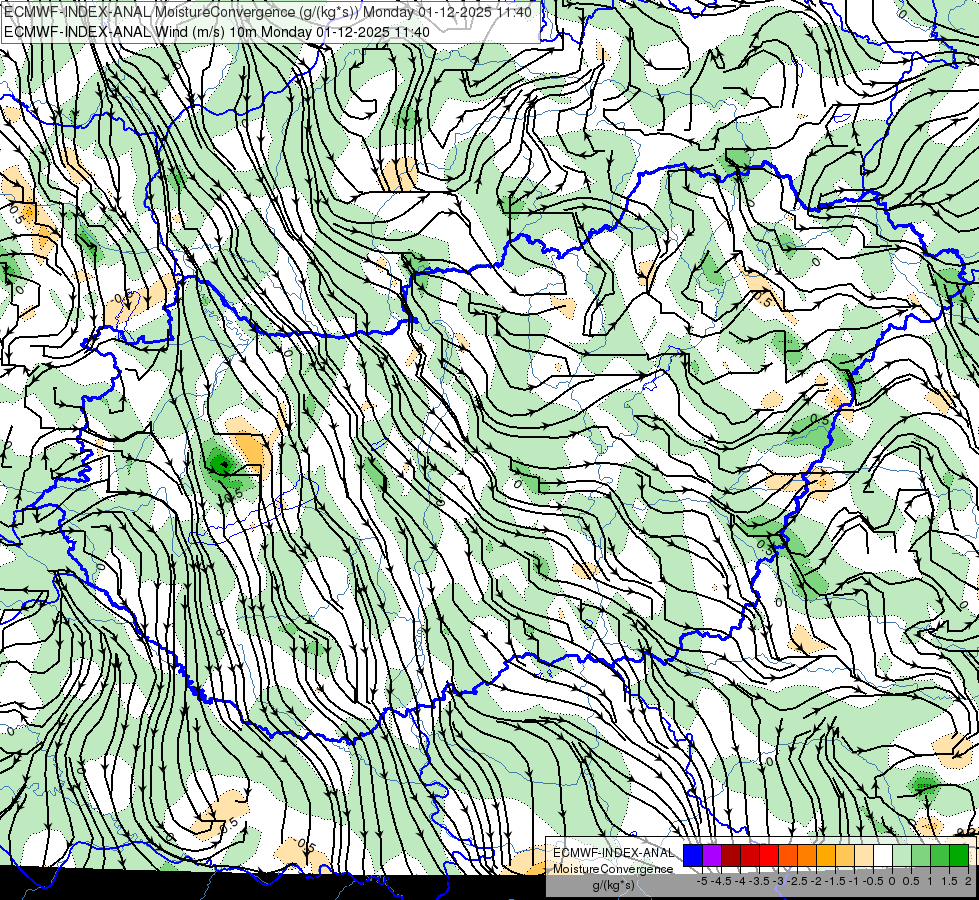The image size is (979, 900).
Task: Choose legend swatch between -2 and -1.5
Action: pyautogui.click(x=826, y=856)
